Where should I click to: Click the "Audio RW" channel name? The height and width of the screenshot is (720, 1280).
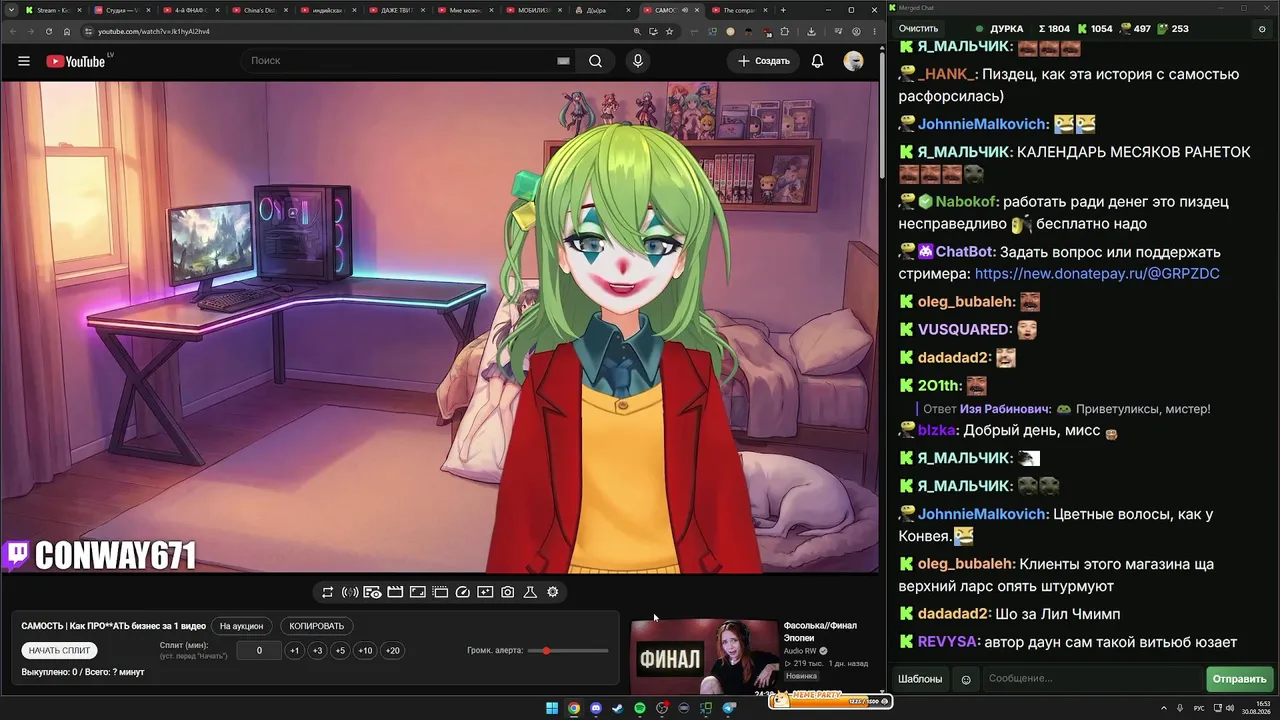(x=800, y=651)
